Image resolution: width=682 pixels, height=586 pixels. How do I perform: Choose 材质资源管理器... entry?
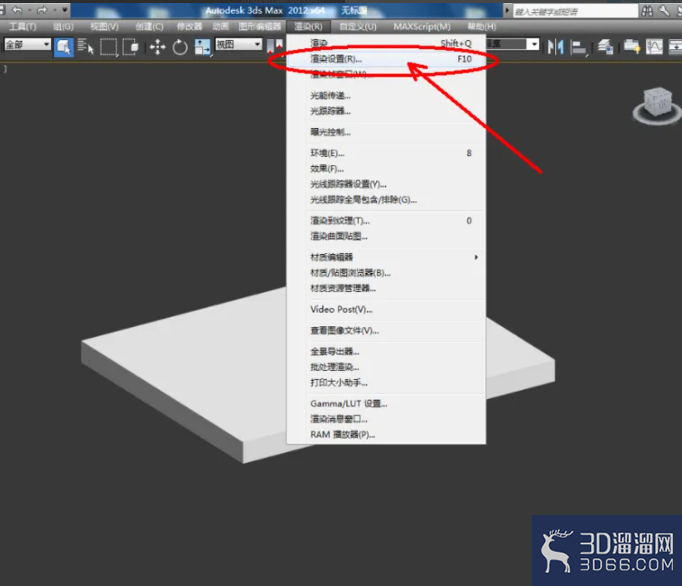coord(386,288)
